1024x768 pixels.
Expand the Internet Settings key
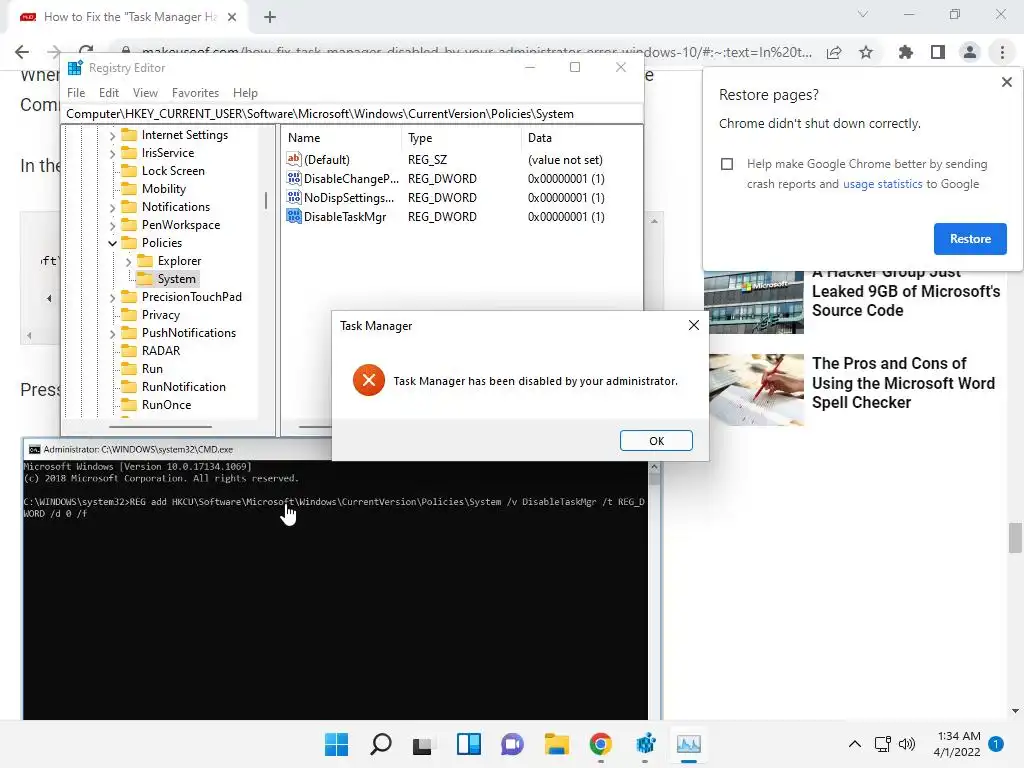[112, 136]
